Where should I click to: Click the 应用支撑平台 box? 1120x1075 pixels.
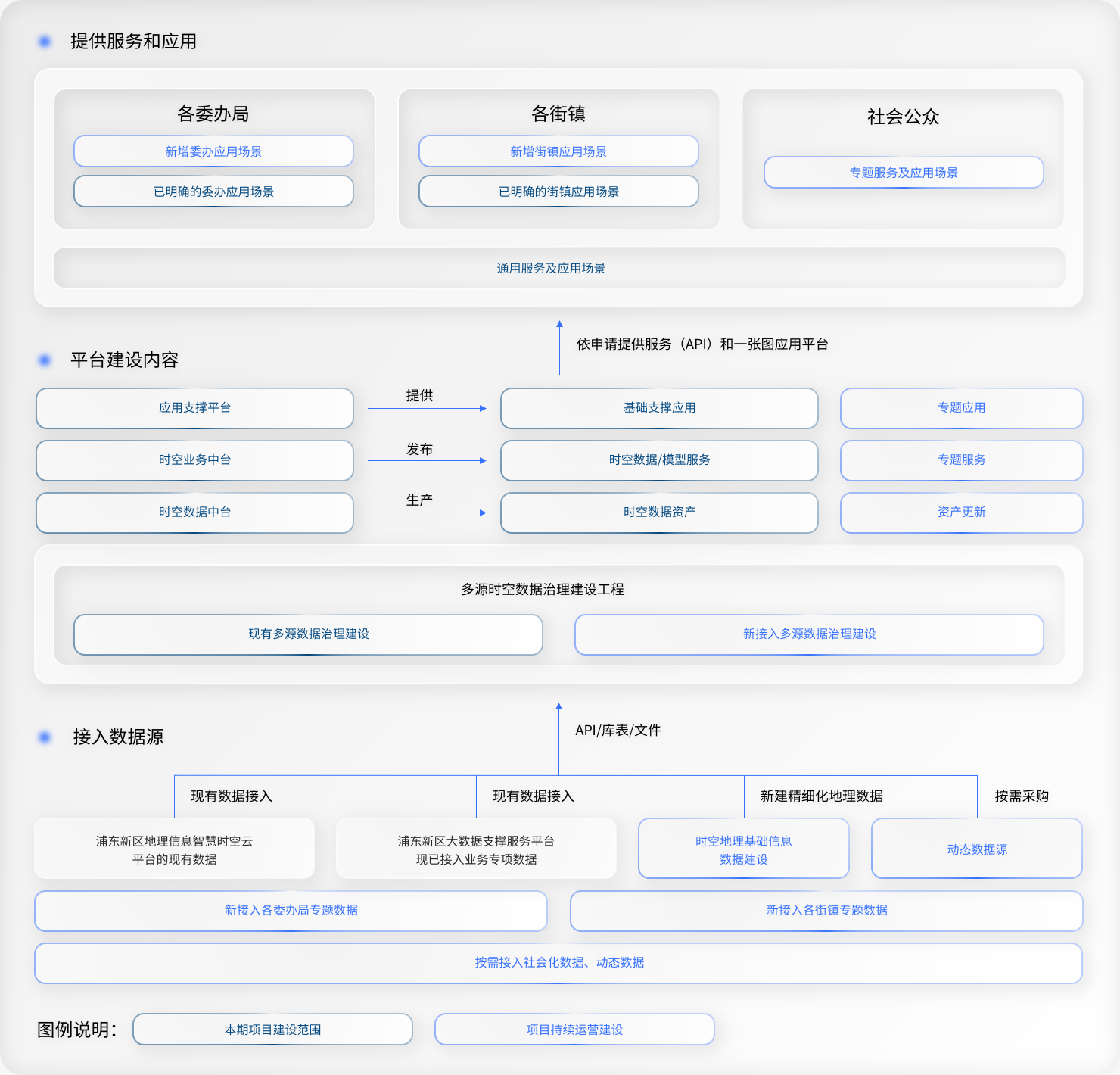click(x=194, y=408)
